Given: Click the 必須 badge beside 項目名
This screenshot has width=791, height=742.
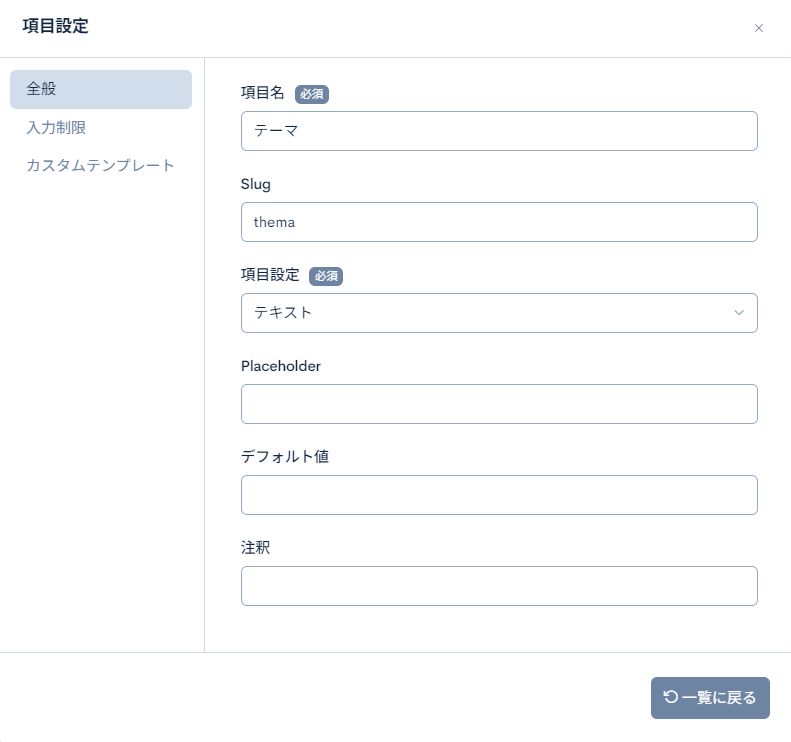Looking at the screenshot, I should [311, 94].
